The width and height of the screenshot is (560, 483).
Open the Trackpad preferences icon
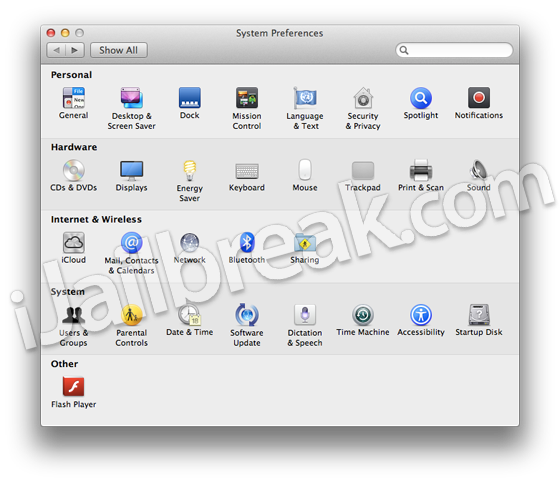(x=363, y=170)
